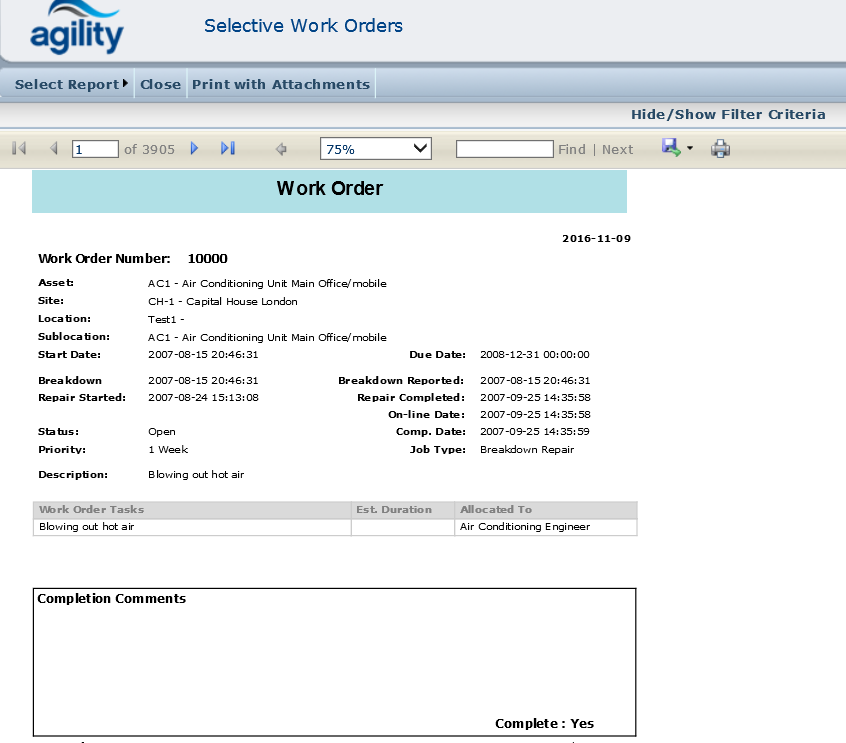The image size is (846, 743).
Task: Click the Close menu item
Action: point(160,84)
